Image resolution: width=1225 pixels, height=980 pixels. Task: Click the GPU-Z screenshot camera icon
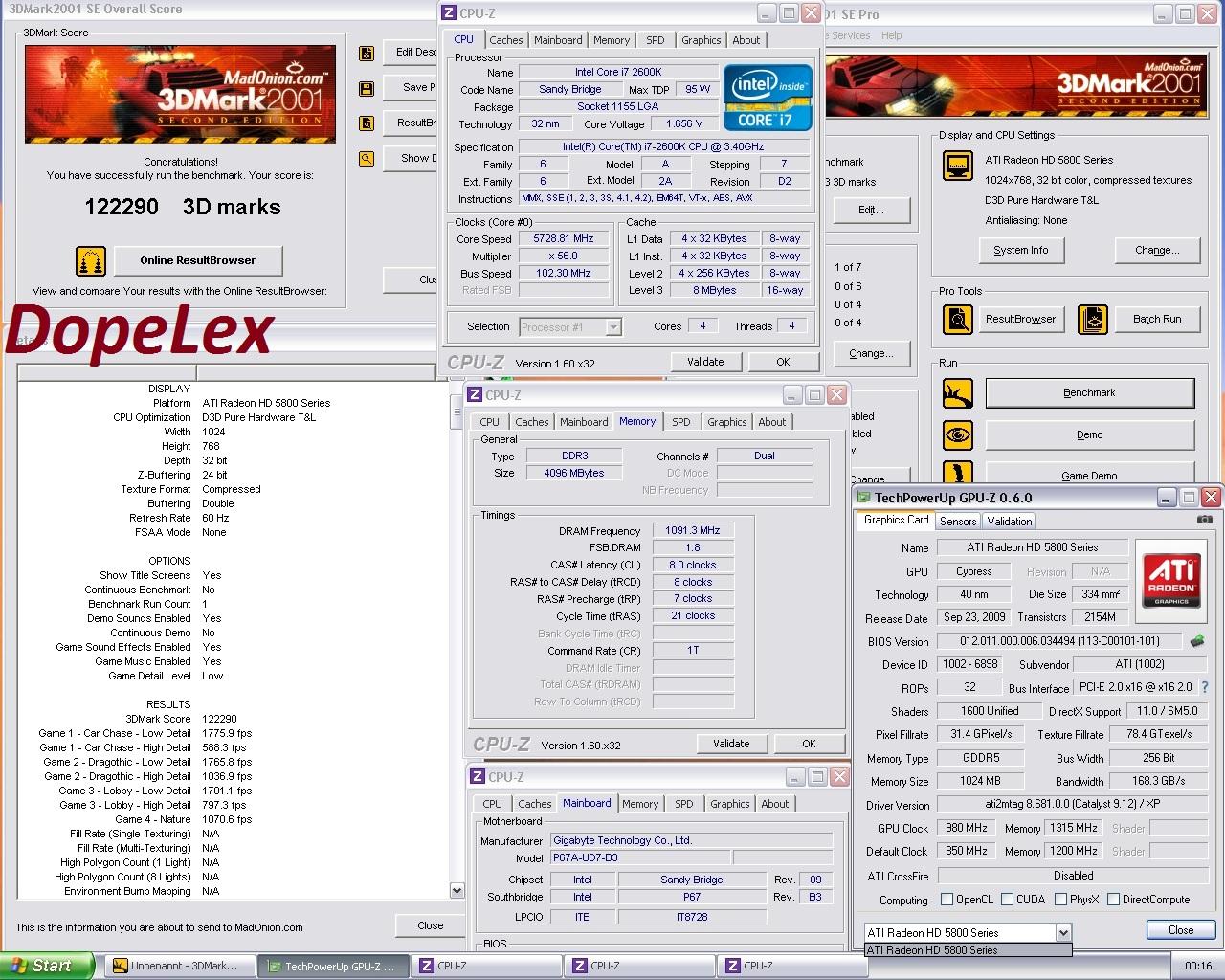tap(1205, 520)
